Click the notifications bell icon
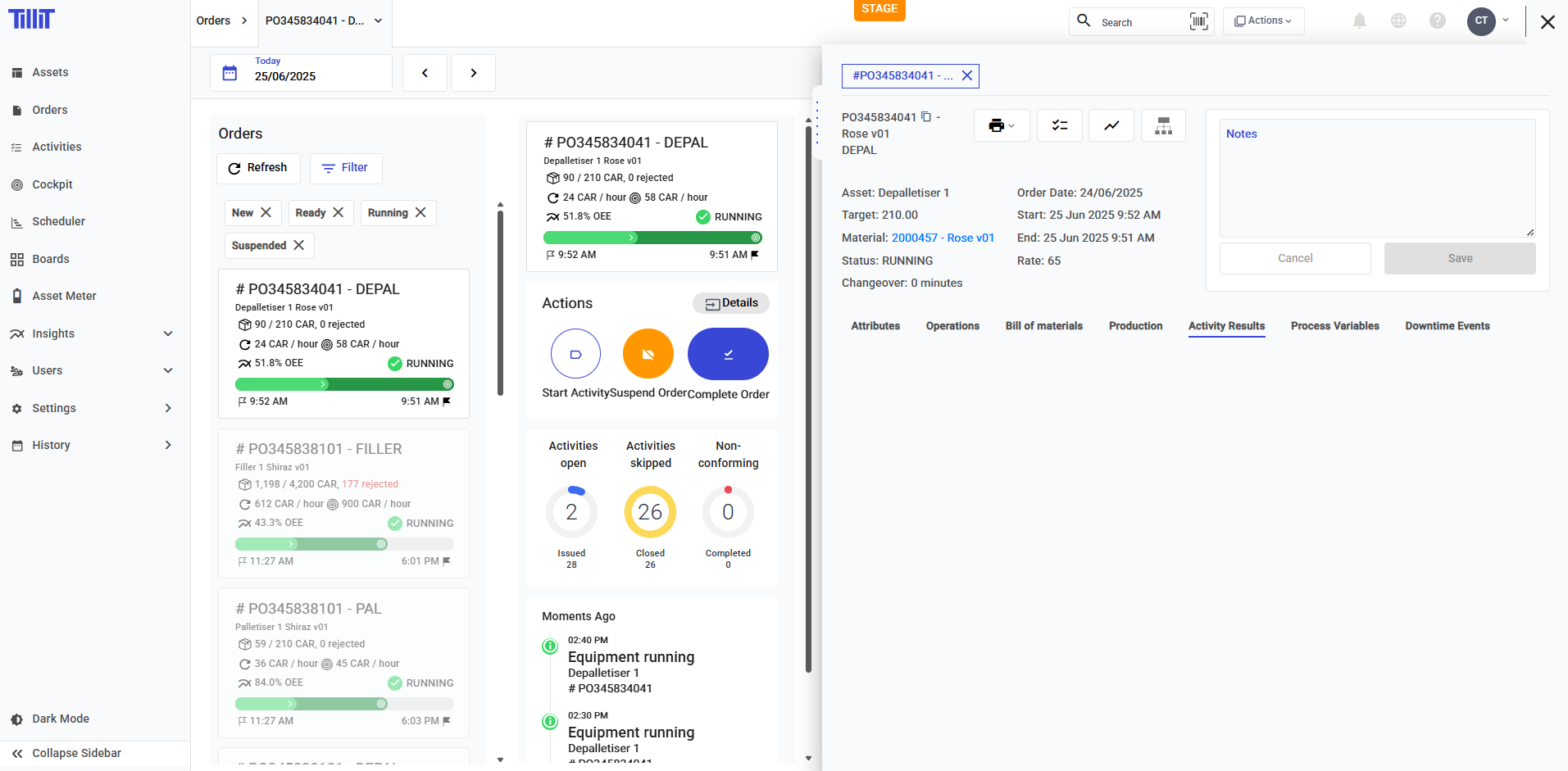Screen dimensions: 1568x771 pyautogui.click(x=1359, y=21)
